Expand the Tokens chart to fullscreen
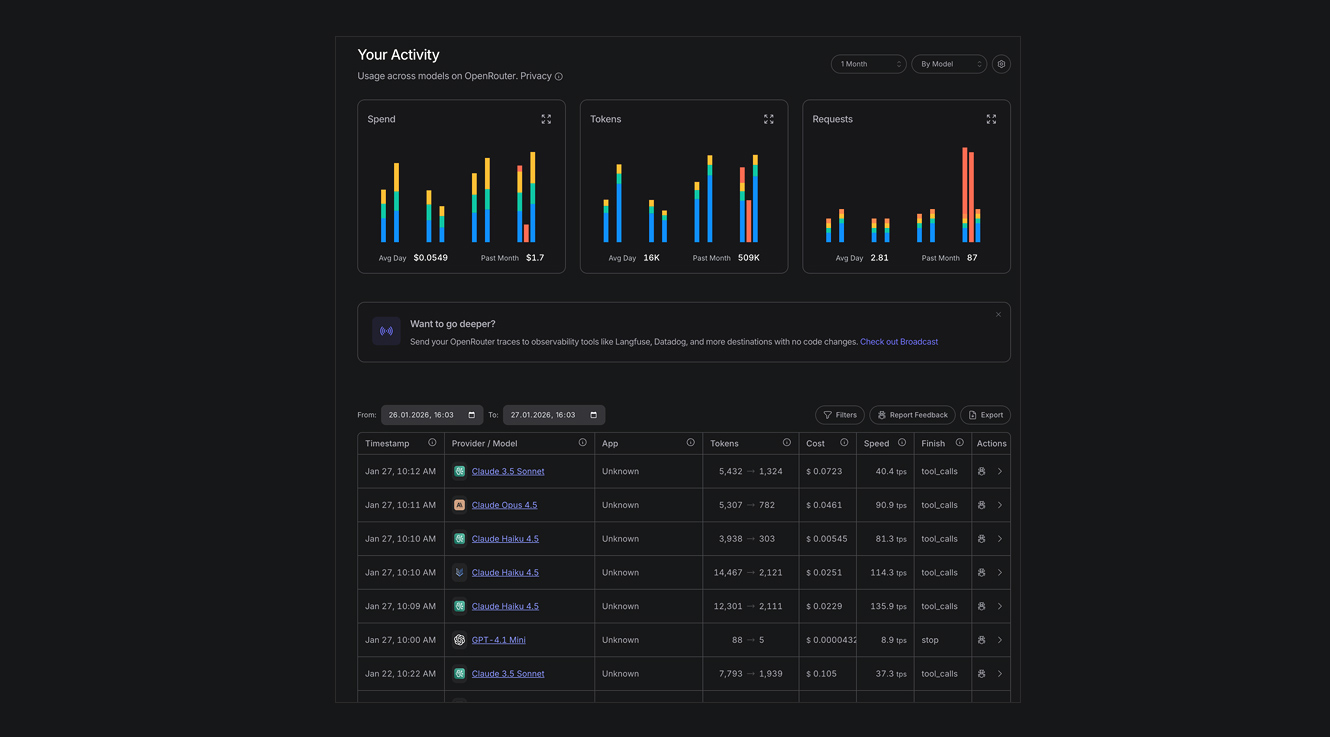 pyautogui.click(x=769, y=119)
